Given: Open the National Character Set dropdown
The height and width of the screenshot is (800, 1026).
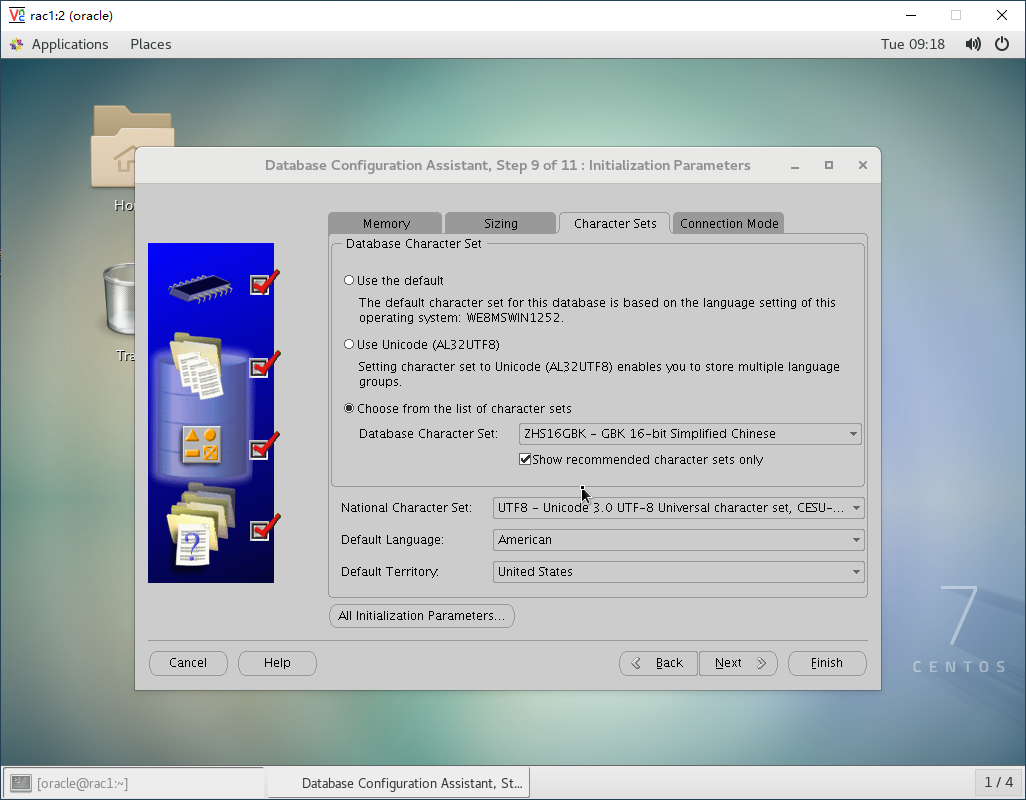Looking at the screenshot, I should [678, 508].
